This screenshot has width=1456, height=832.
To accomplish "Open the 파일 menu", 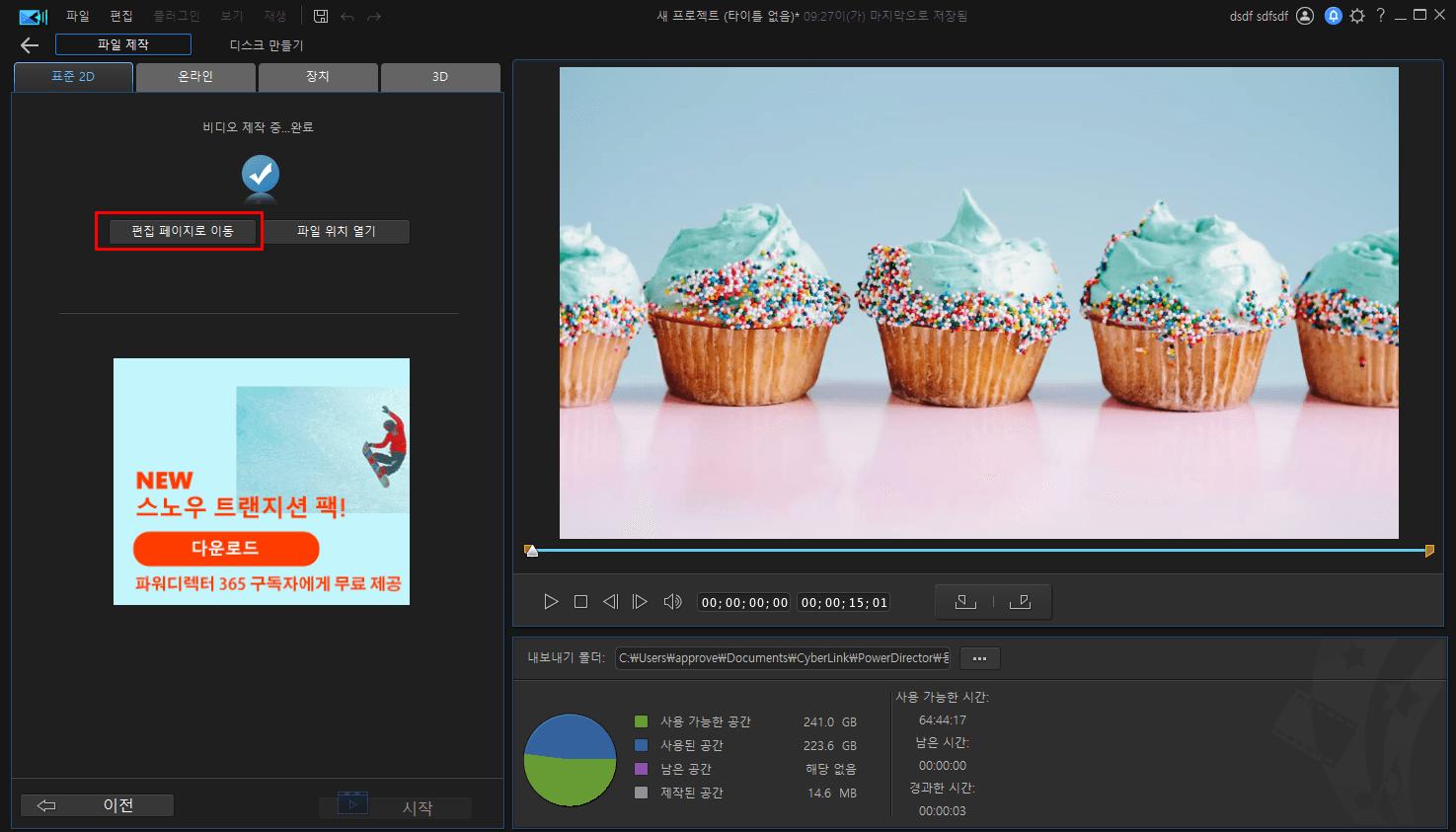I will (77, 16).
